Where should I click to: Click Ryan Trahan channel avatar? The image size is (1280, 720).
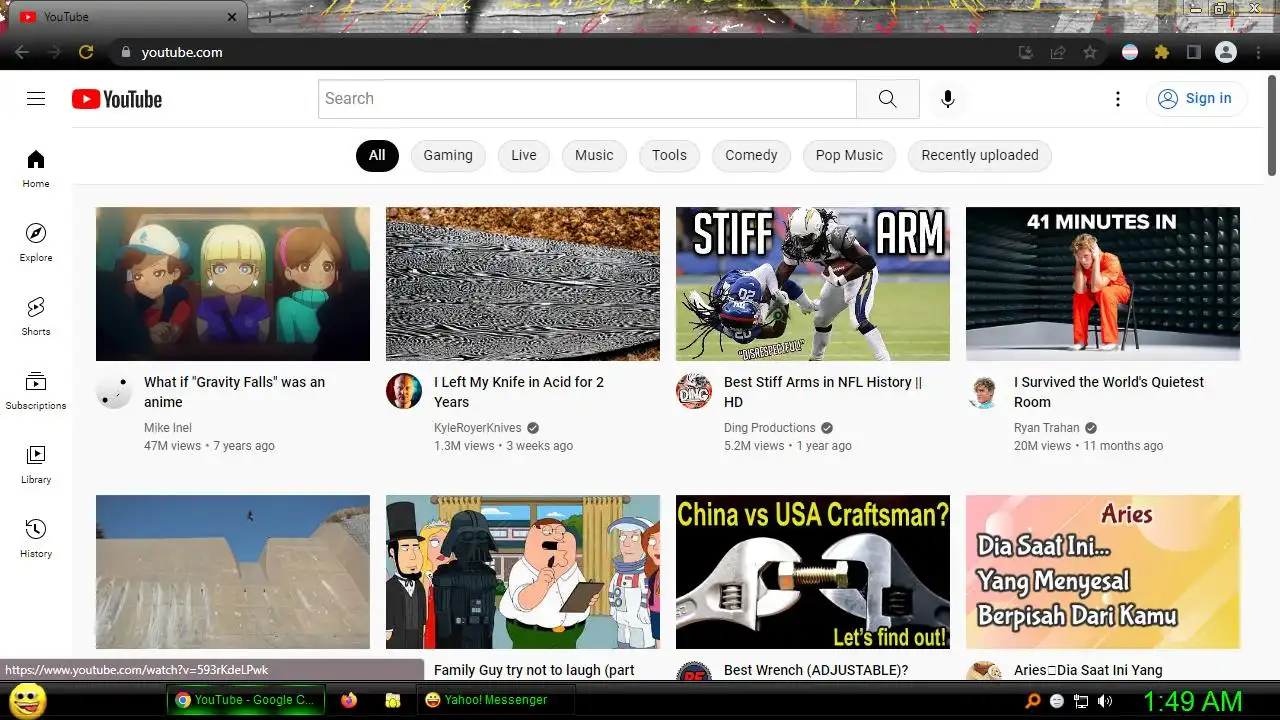(x=984, y=391)
